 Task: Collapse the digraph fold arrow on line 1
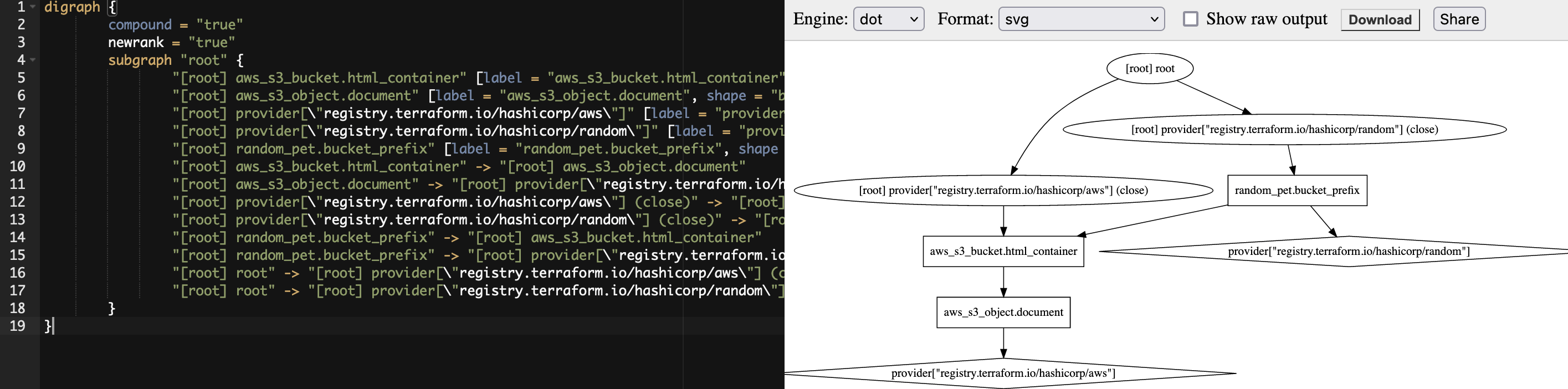click(x=33, y=7)
